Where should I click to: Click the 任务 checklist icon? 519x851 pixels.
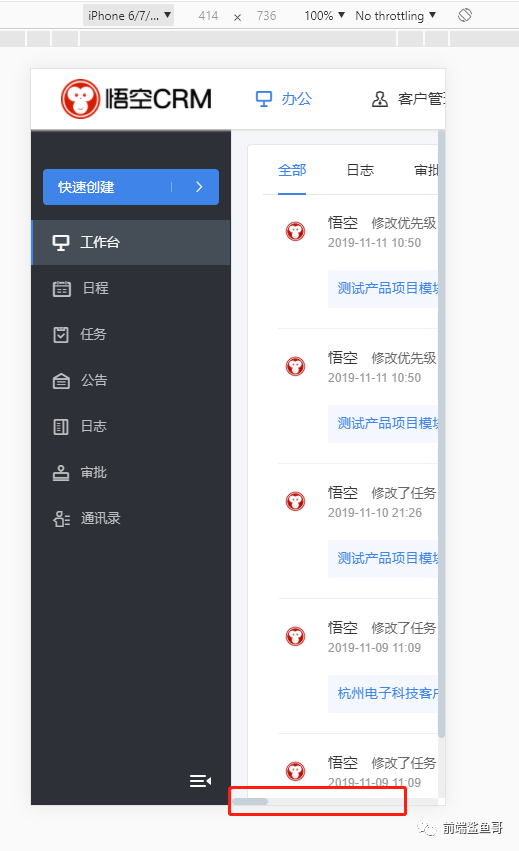61,334
